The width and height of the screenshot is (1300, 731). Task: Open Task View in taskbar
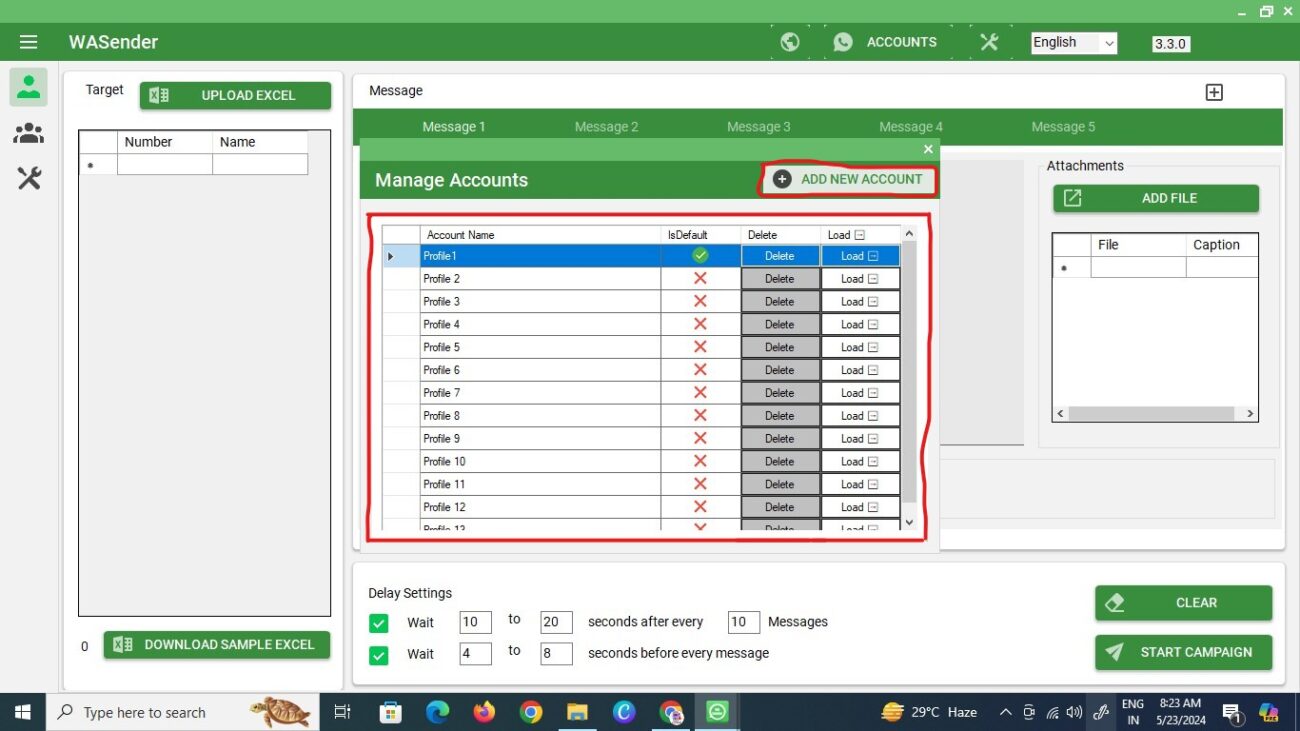342,712
